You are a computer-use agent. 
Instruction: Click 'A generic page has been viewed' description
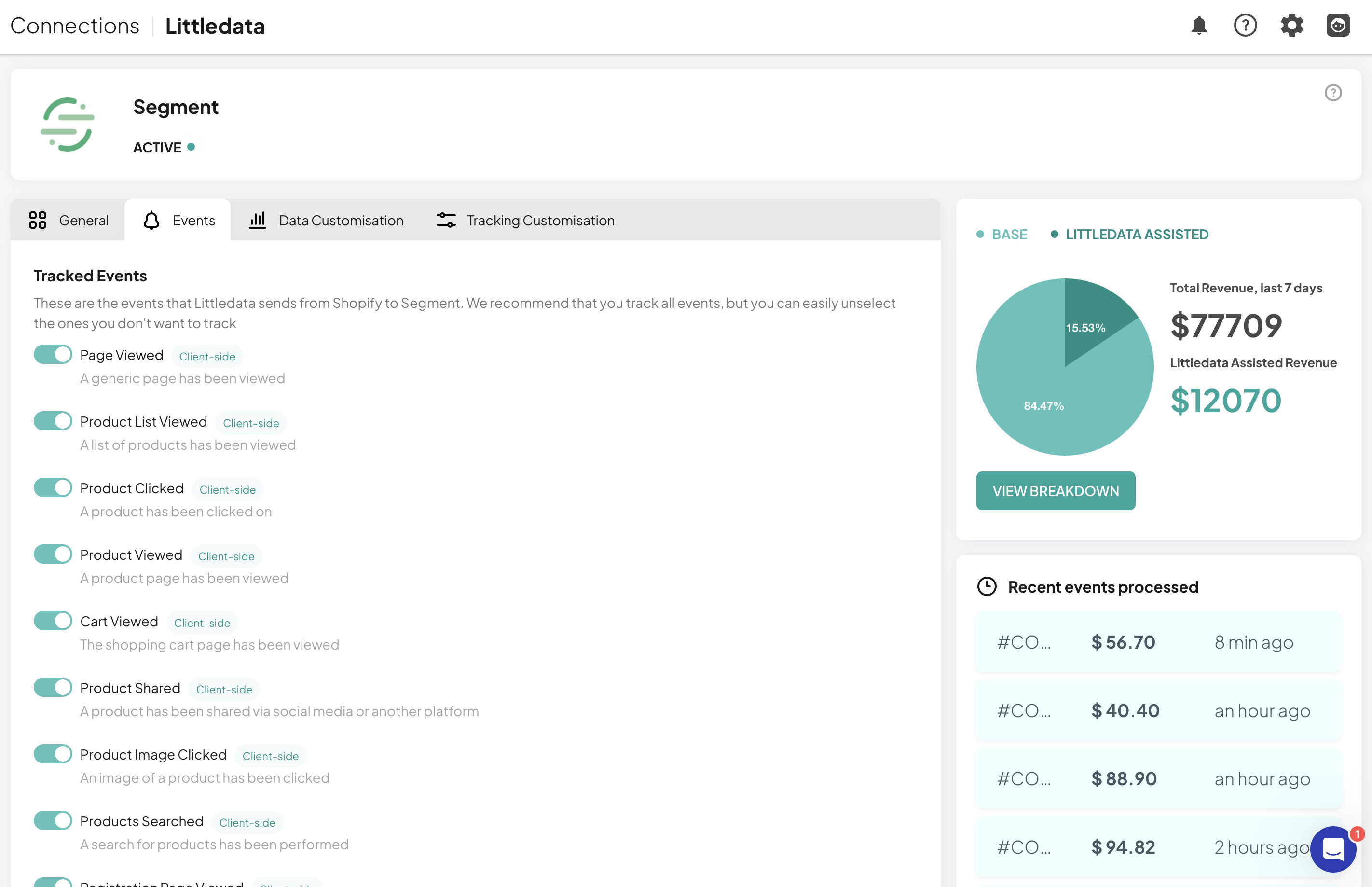click(x=182, y=378)
